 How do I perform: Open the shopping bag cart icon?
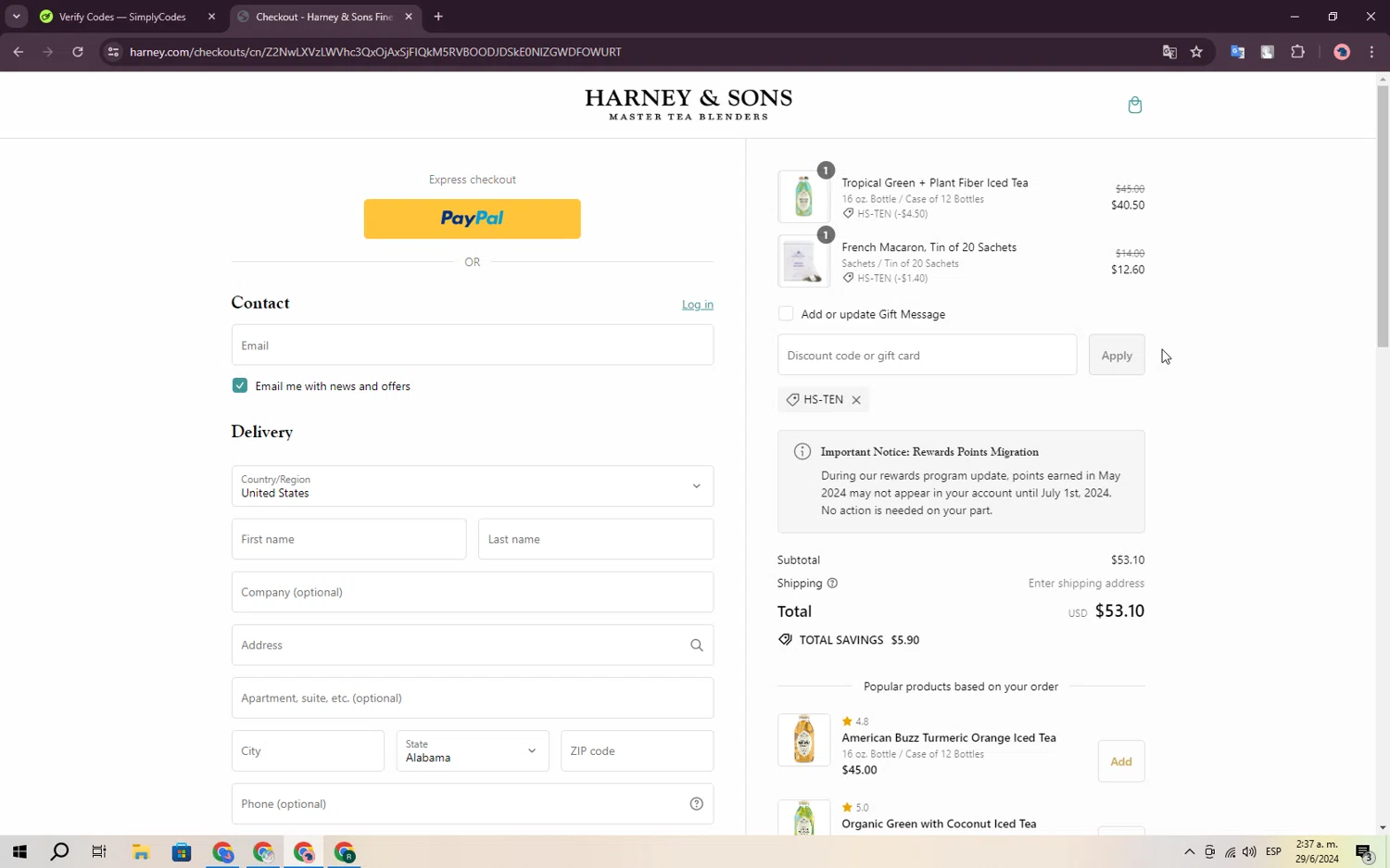[1134, 105]
